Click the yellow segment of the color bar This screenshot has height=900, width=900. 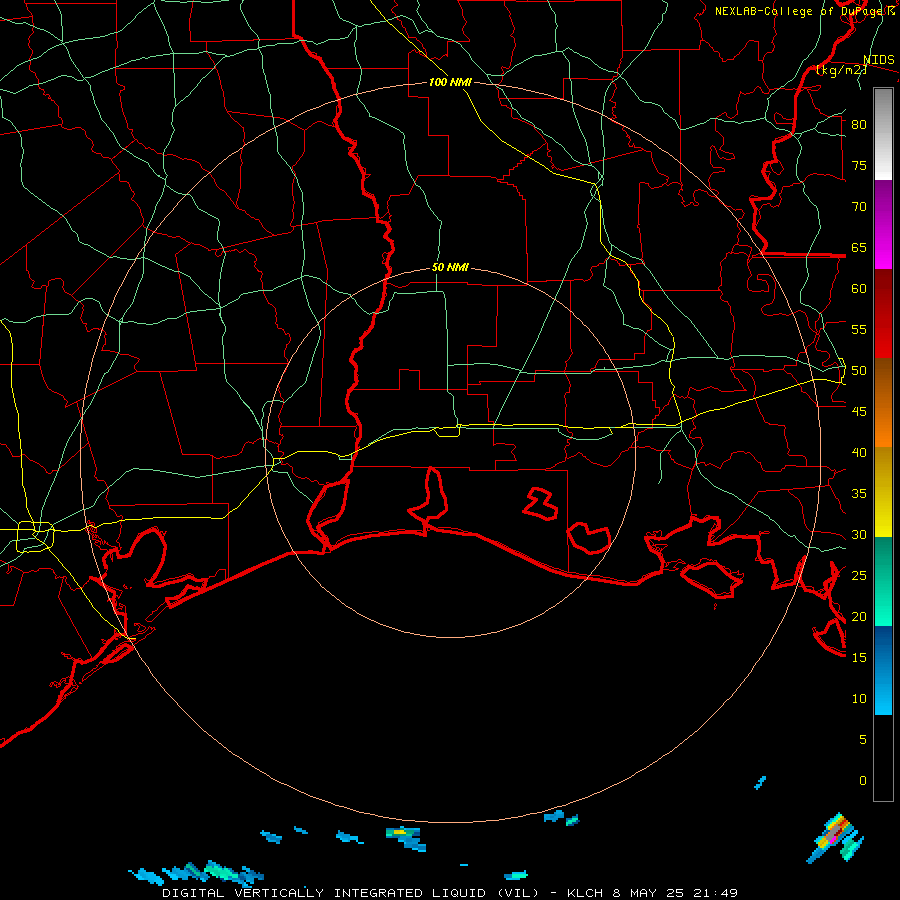(883, 492)
